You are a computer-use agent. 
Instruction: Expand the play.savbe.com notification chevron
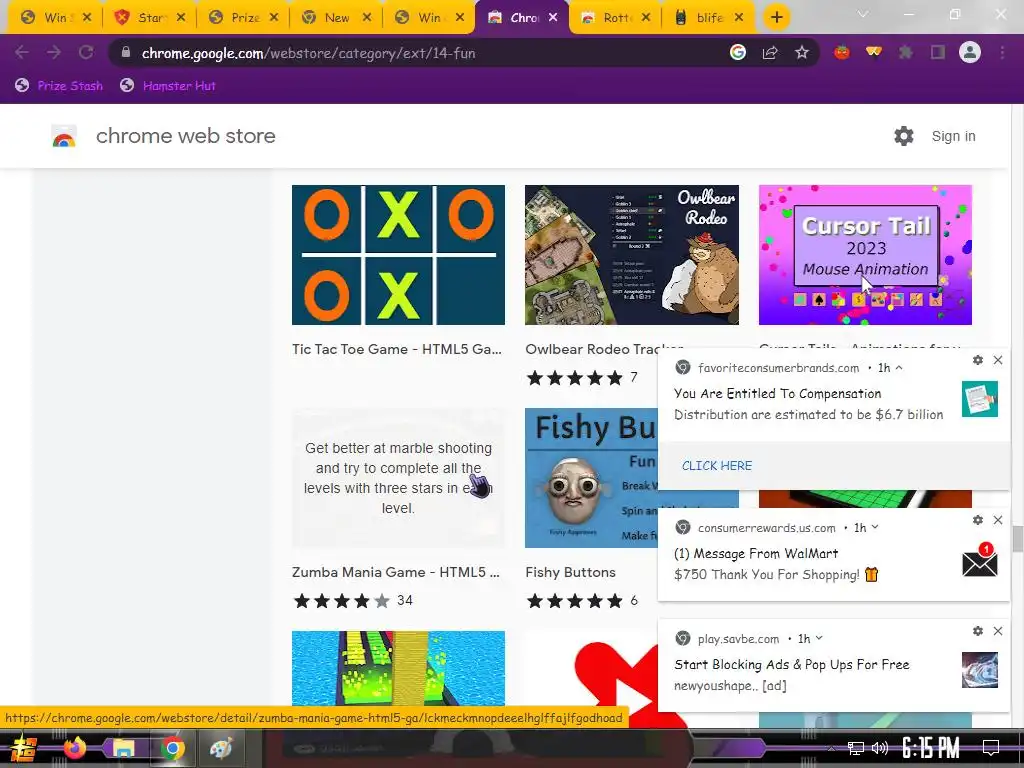819,639
